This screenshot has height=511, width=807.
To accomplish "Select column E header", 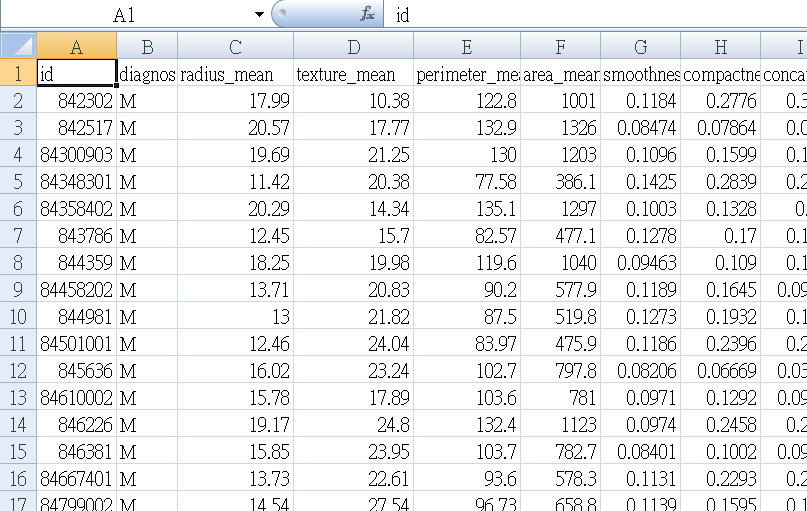I will (467, 47).
